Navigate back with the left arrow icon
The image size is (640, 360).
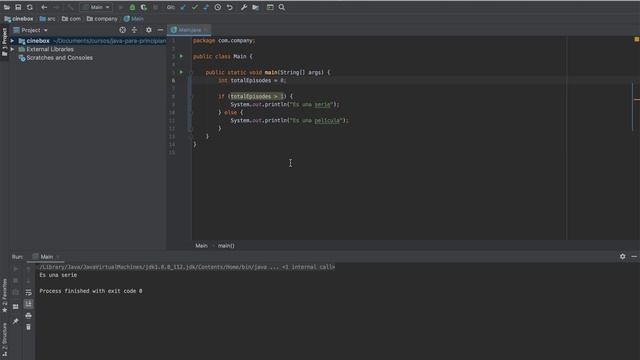click(44, 7)
